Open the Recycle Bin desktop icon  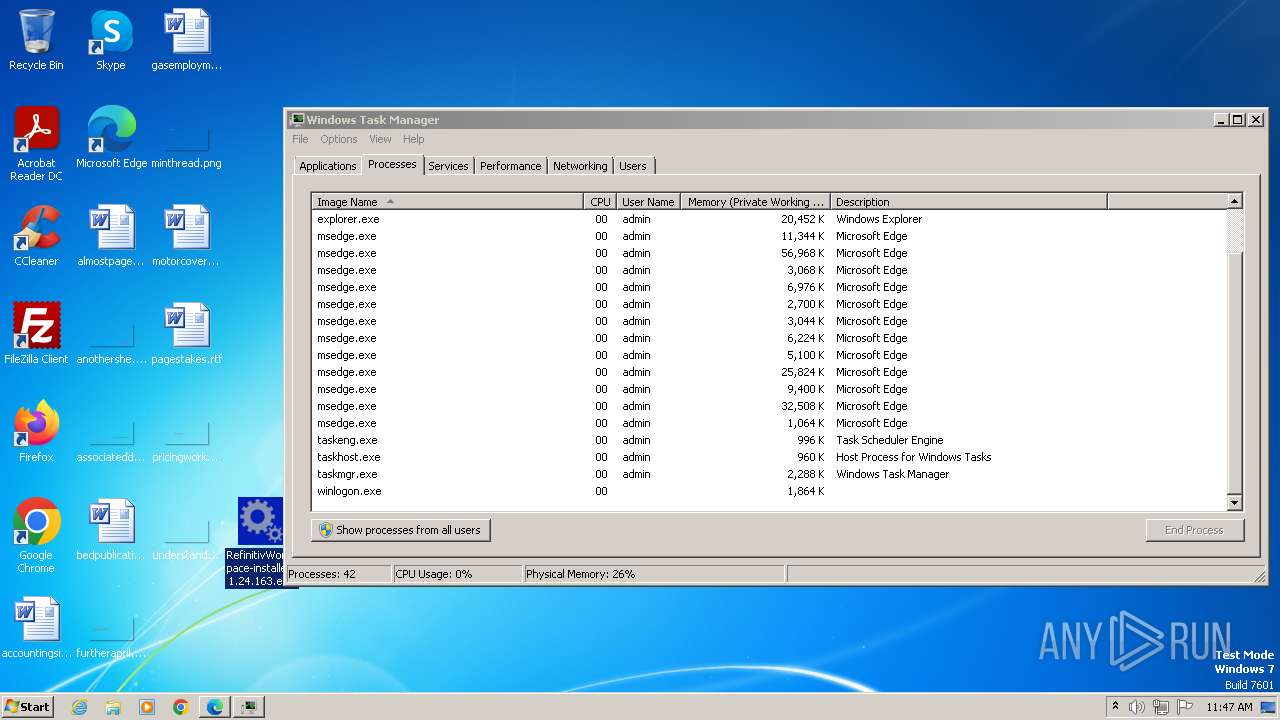coord(36,40)
